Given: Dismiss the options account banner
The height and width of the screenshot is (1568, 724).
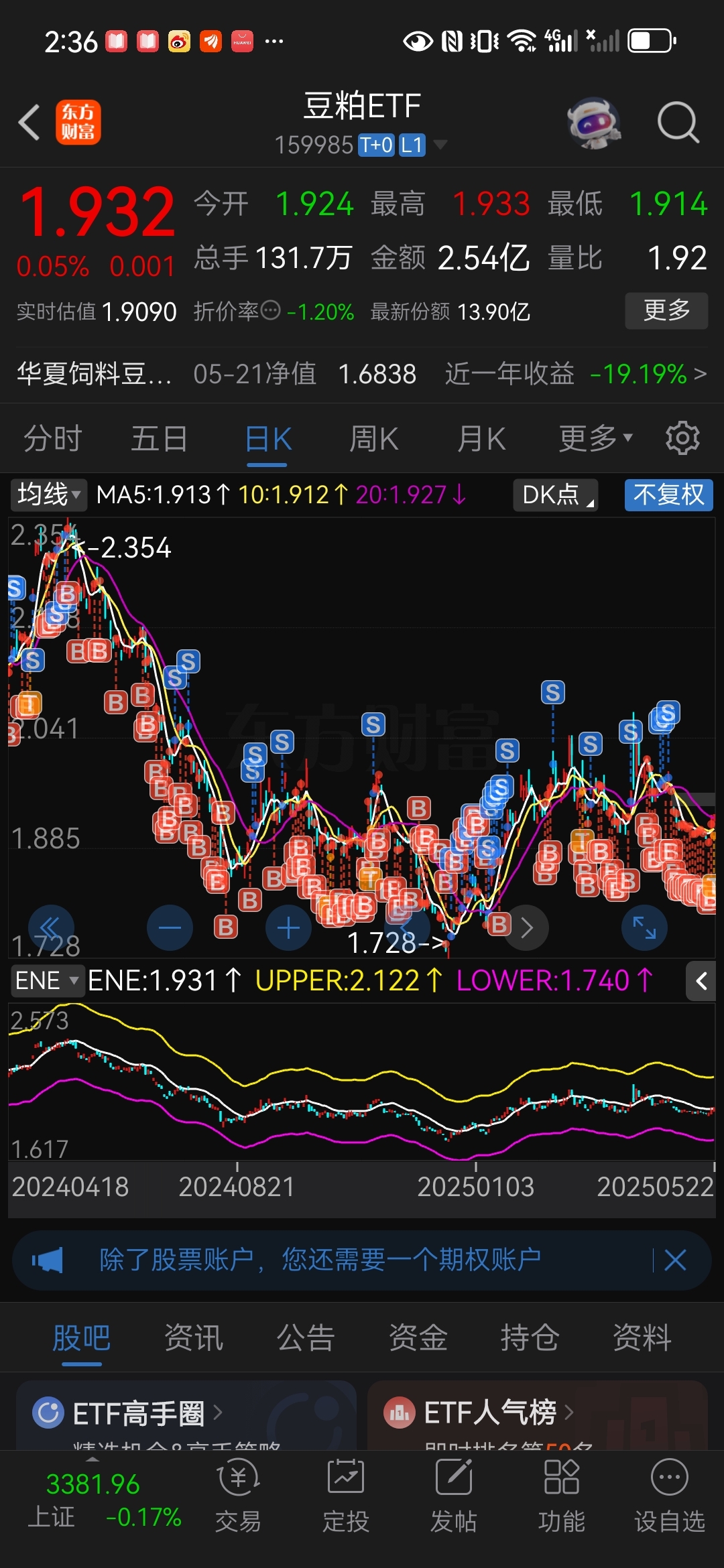Looking at the screenshot, I should point(675,1260).
